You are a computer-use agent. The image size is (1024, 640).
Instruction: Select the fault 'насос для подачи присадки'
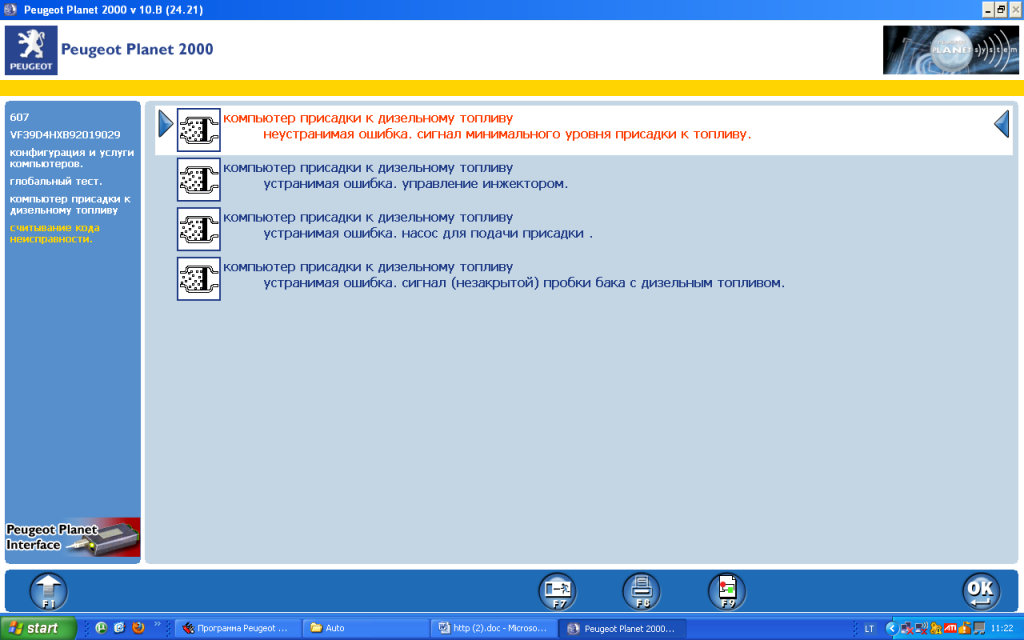tap(428, 234)
